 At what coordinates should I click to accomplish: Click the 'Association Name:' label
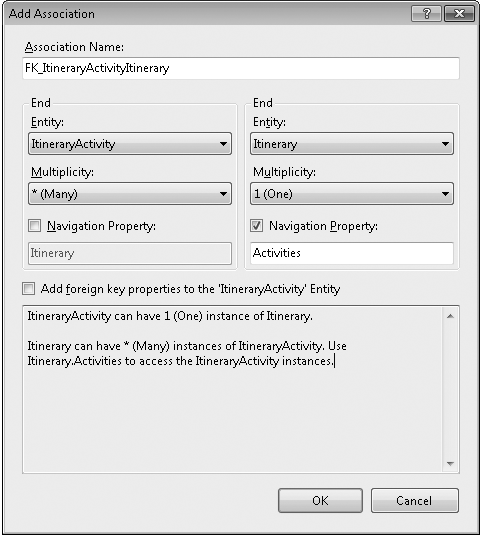point(74,47)
